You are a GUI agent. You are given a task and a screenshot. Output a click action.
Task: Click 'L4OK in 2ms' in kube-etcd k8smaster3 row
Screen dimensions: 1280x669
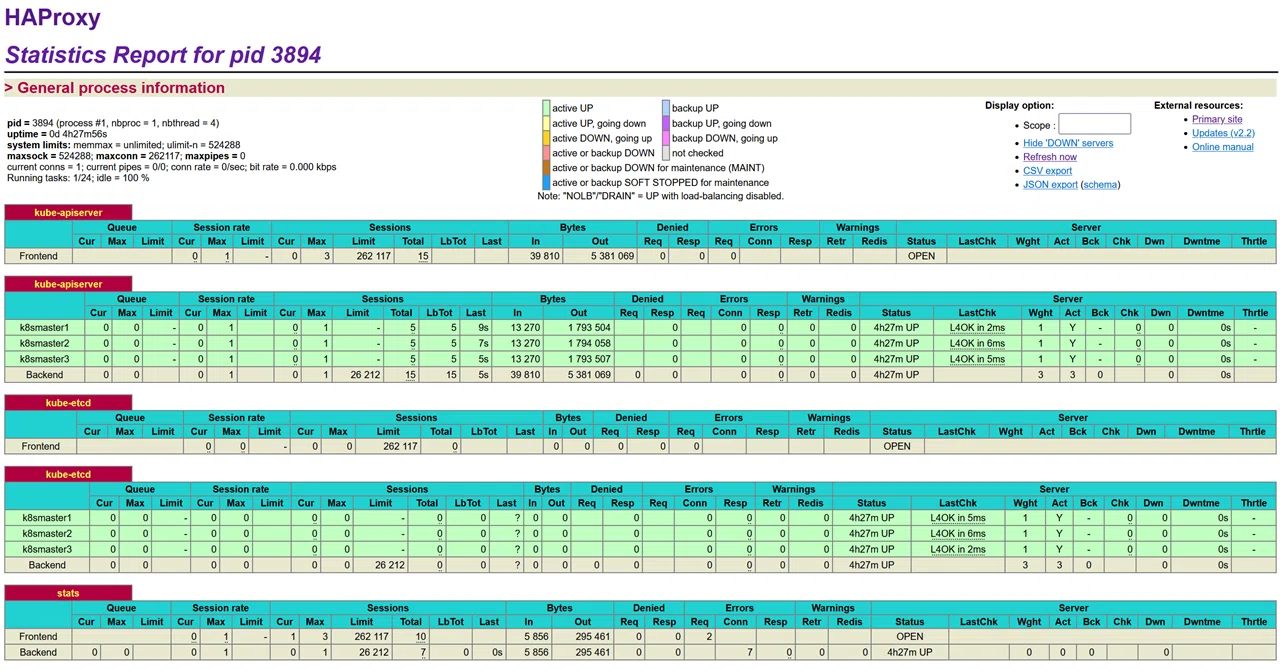tap(957, 549)
